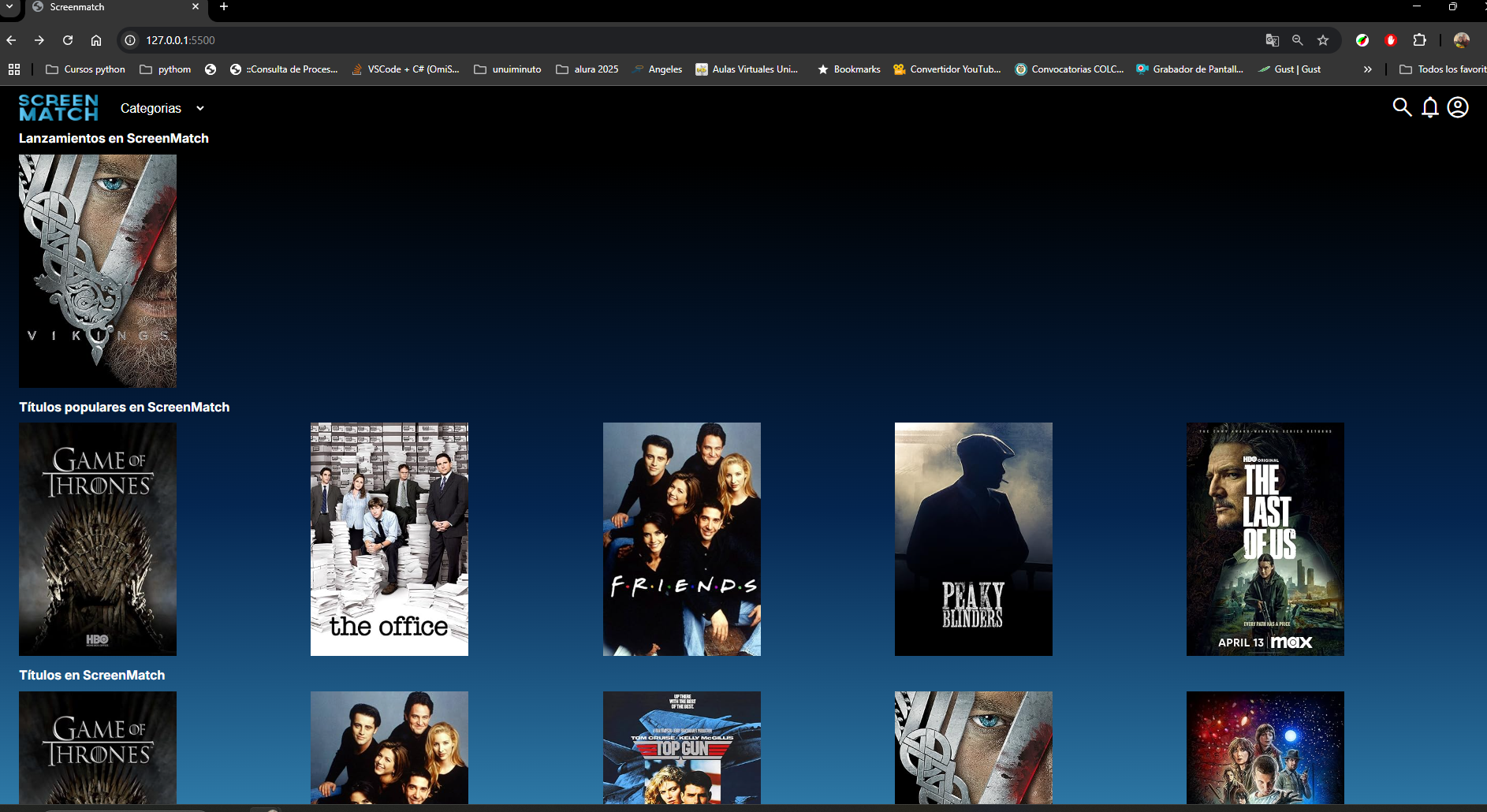Select Game of Thrones in Títulos en ScreenMatch
The height and width of the screenshot is (812, 1487).
coord(98,747)
